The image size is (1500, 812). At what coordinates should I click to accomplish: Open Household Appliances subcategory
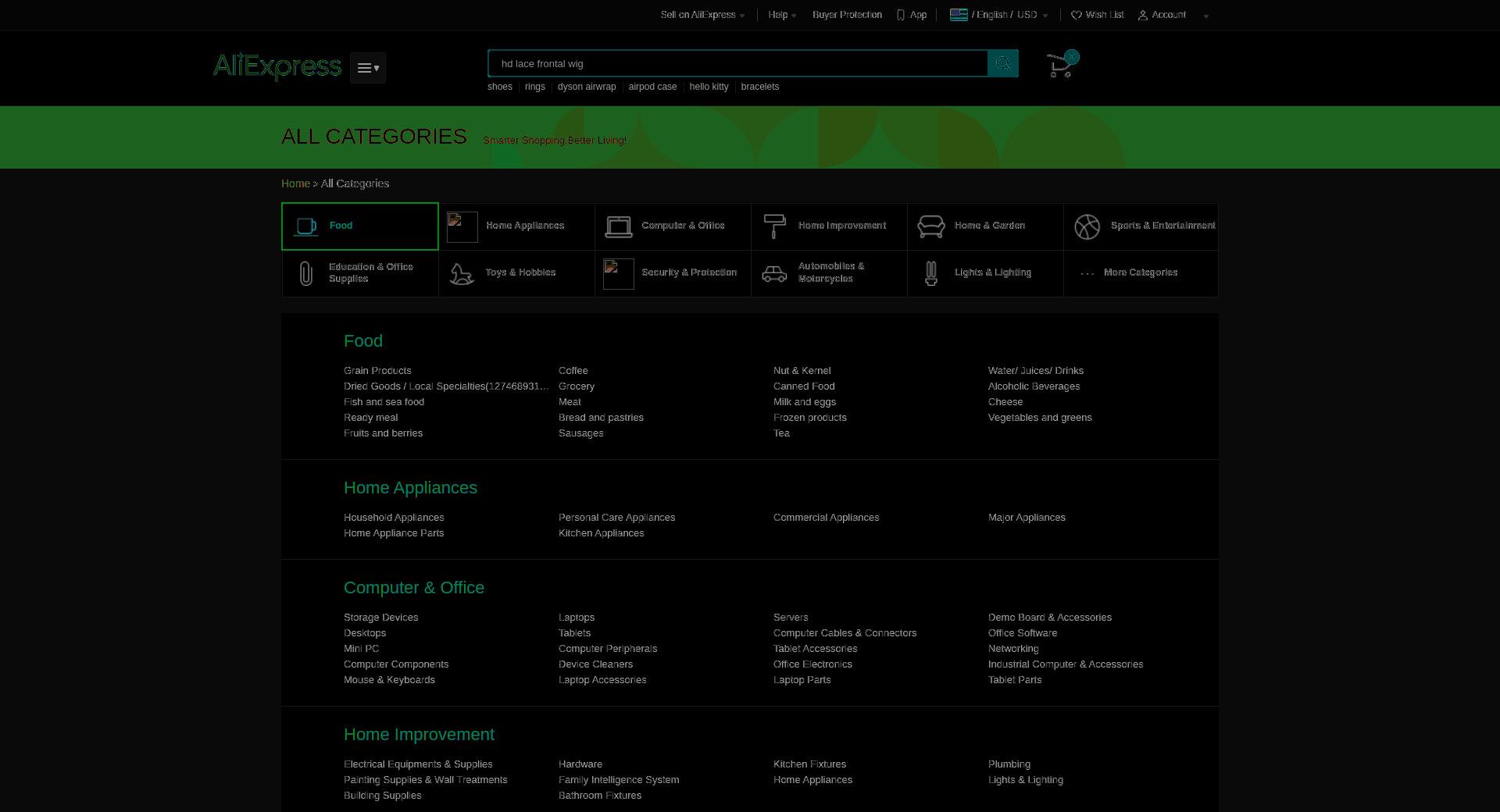[x=394, y=518]
